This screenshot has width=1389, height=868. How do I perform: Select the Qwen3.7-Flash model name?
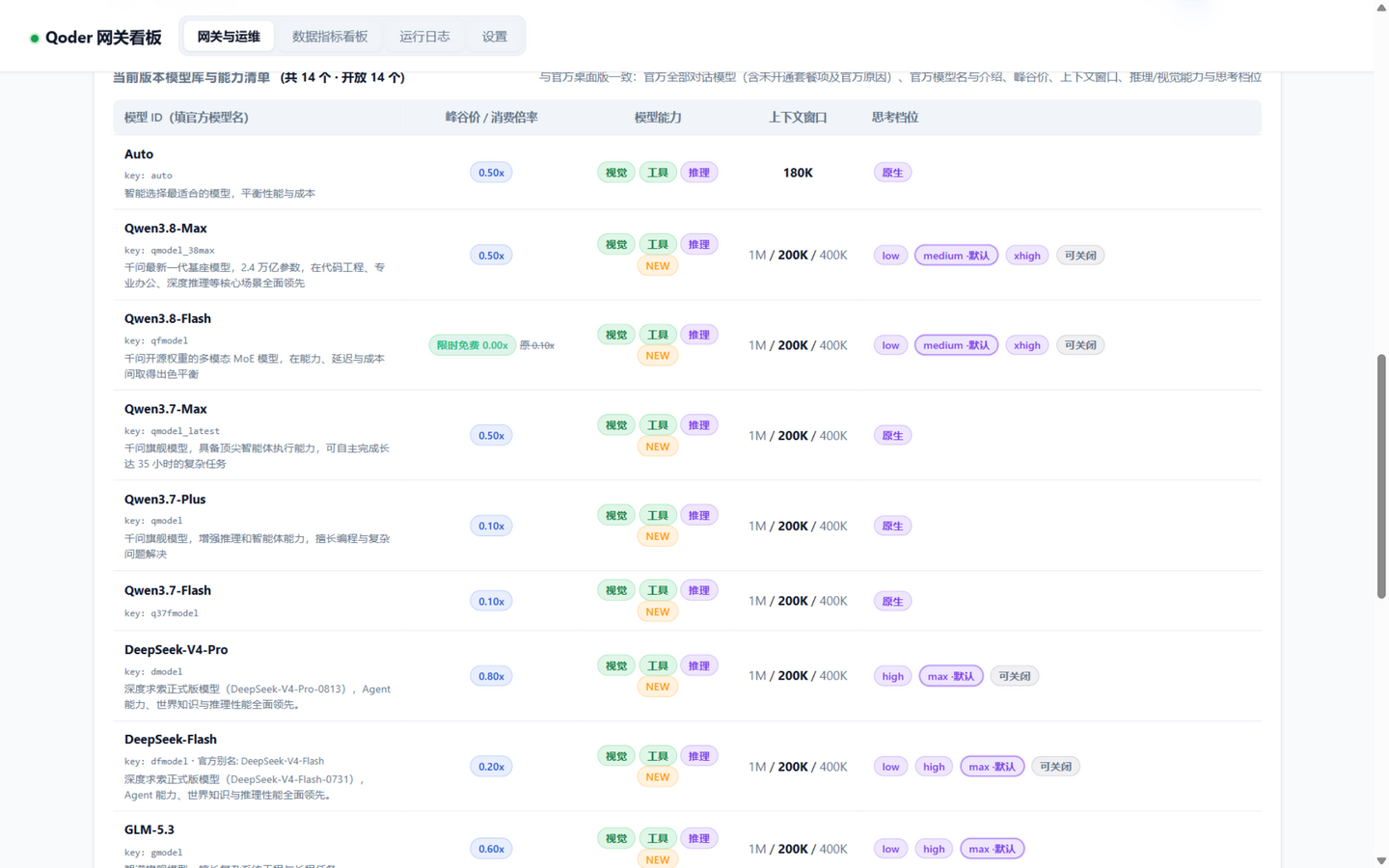(x=168, y=590)
